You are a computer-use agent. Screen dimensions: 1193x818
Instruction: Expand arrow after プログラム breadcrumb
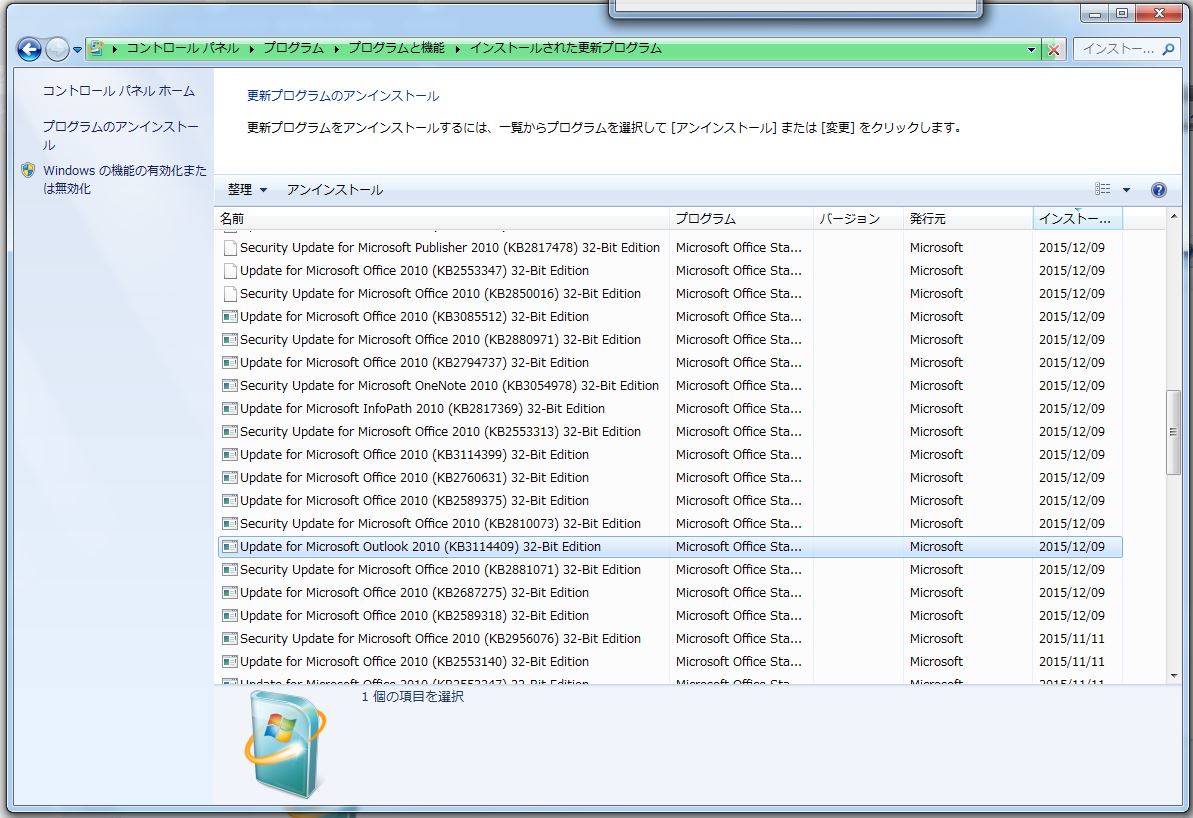click(x=336, y=49)
